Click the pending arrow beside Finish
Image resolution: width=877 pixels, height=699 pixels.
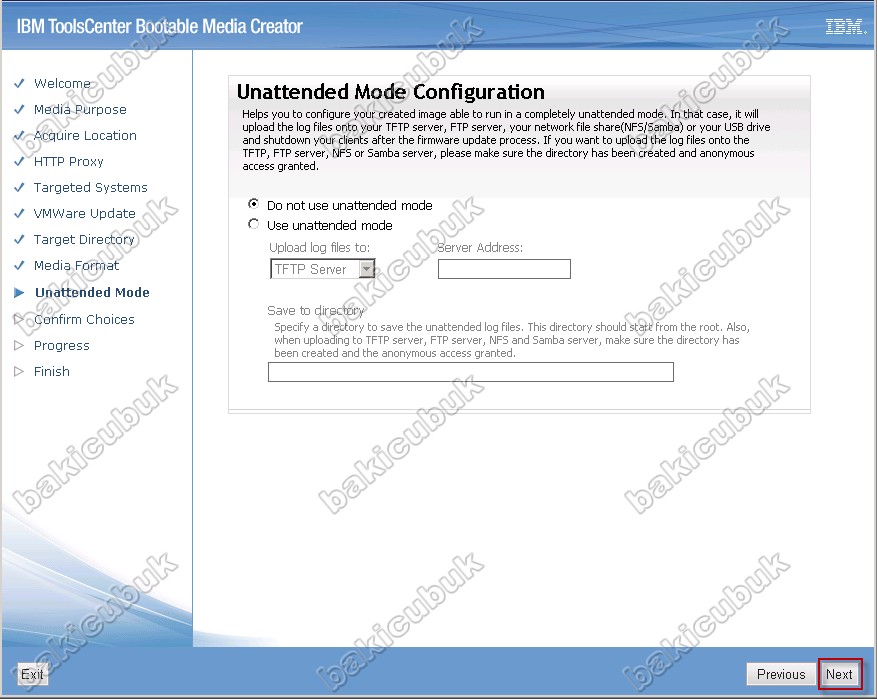click(19, 371)
